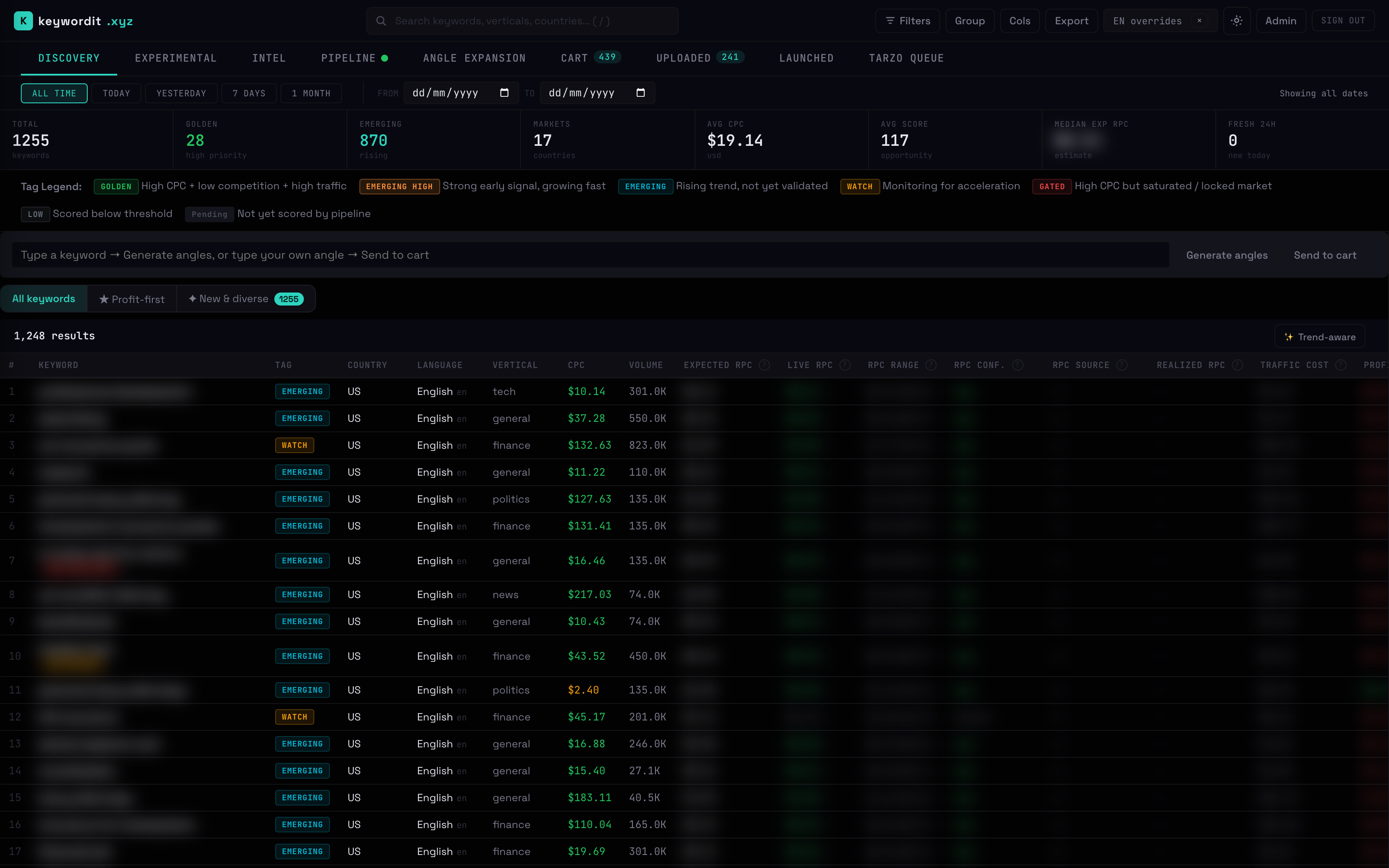Open the Intel tab
This screenshot has height=868, width=1389.
pyautogui.click(x=269, y=58)
